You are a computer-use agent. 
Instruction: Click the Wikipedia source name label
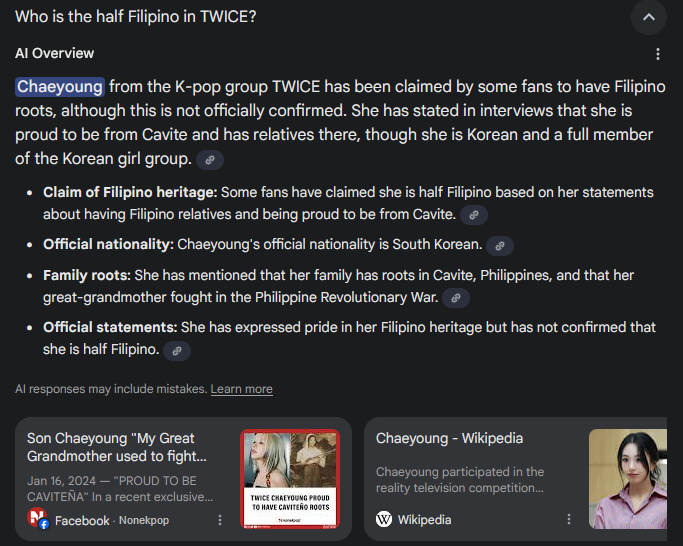[x=424, y=519]
